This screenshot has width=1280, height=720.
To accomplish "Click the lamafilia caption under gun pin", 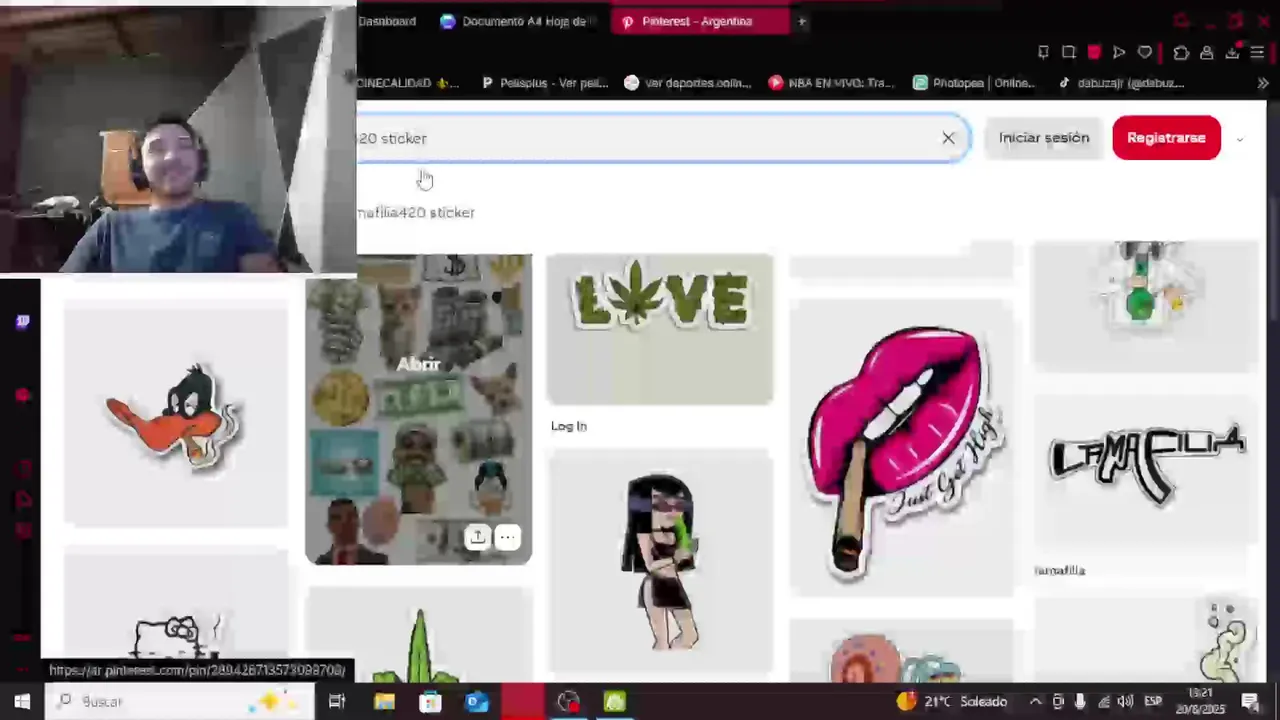I will [x=1059, y=570].
